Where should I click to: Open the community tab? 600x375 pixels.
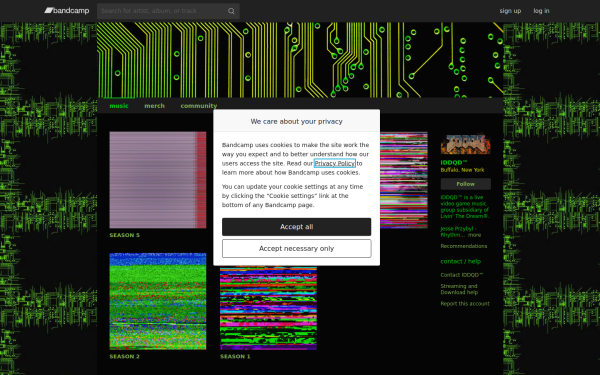click(x=199, y=106)
